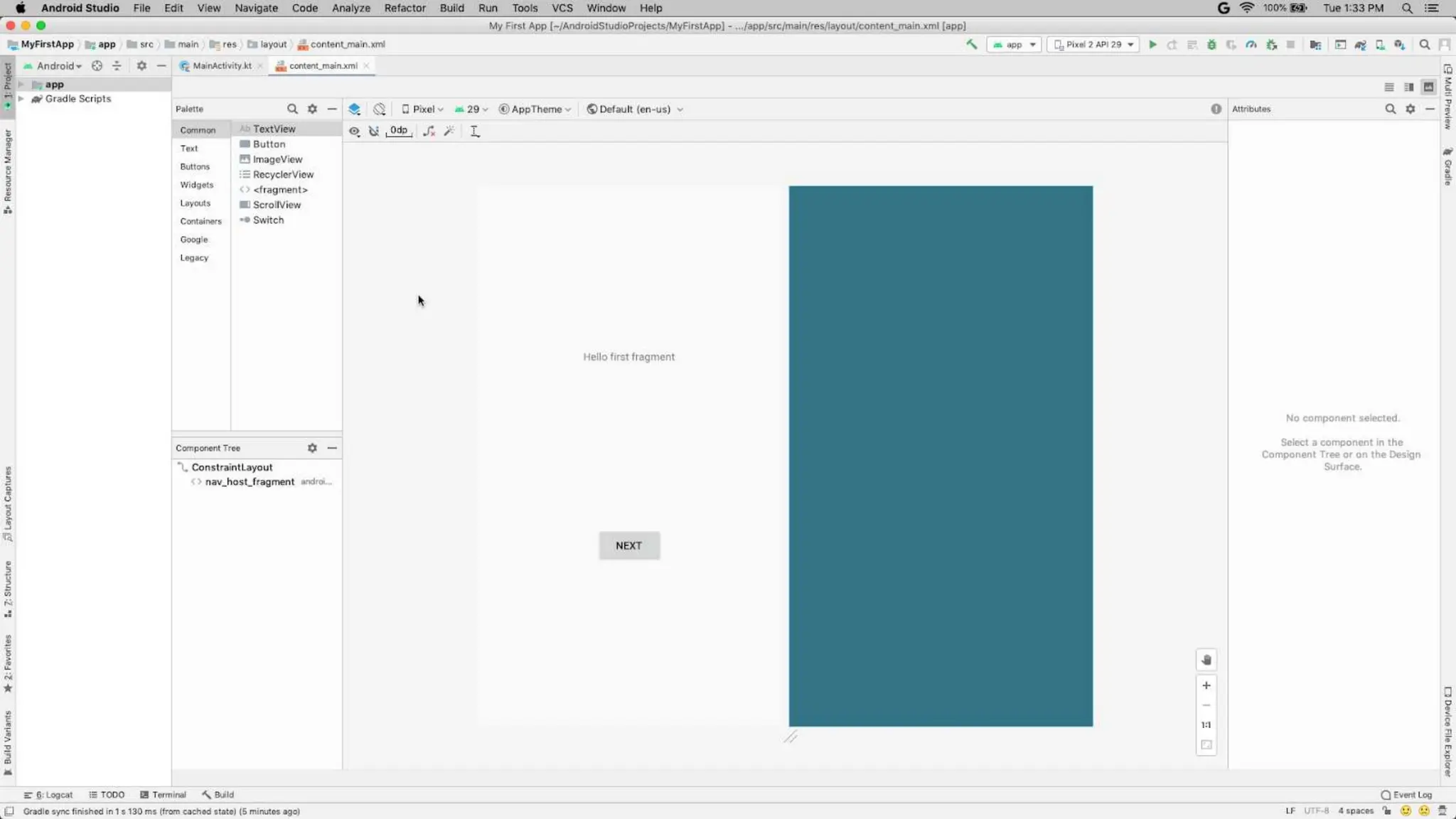Click the Infer Constraints magic wand icon
This screenshot has width=1456, height=819.
coord(449,131)
